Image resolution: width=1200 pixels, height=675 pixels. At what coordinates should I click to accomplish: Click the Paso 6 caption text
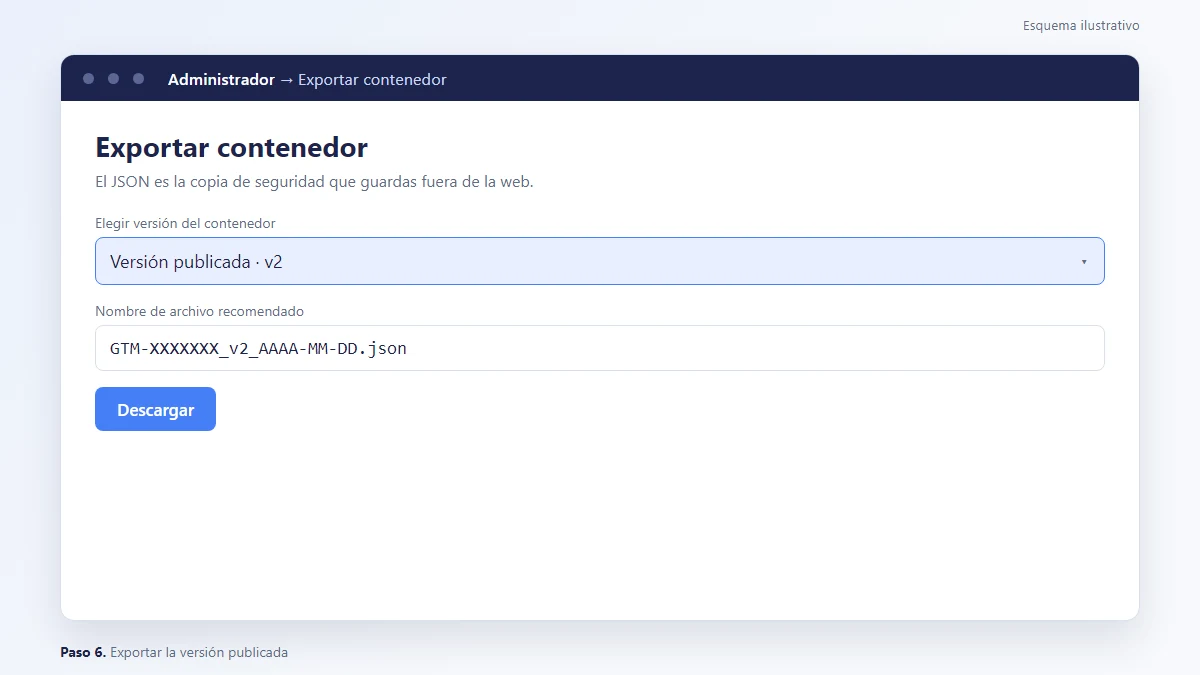coord(174,652)
